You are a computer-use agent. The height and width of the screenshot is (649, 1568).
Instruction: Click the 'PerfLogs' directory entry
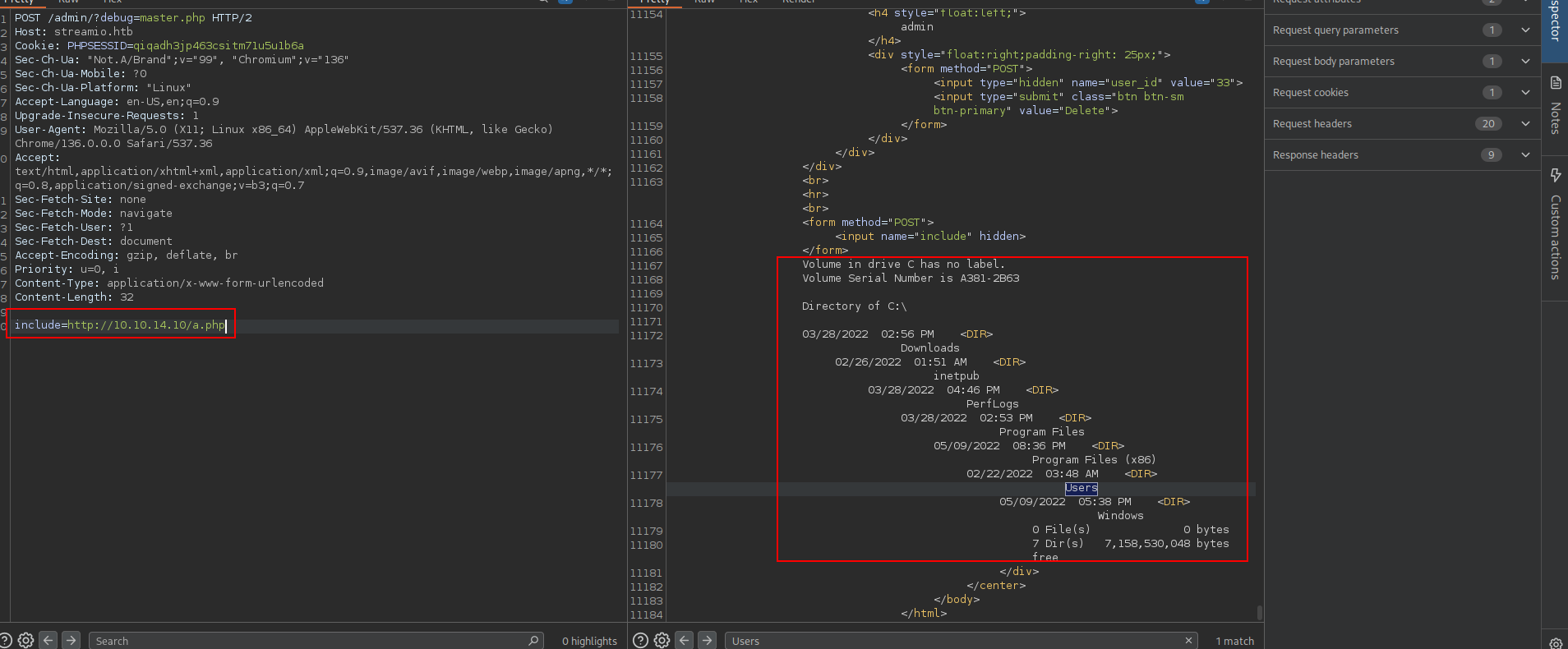(x=992, y=404)
